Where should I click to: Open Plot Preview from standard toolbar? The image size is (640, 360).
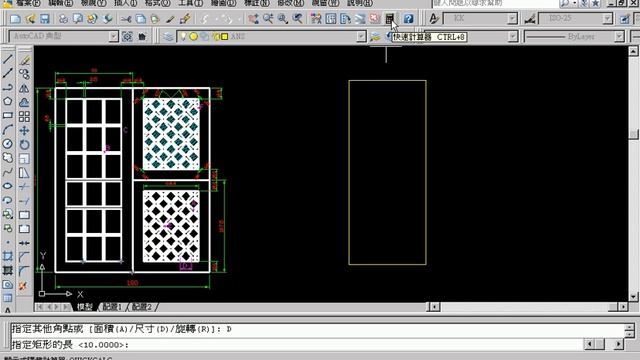78,18
